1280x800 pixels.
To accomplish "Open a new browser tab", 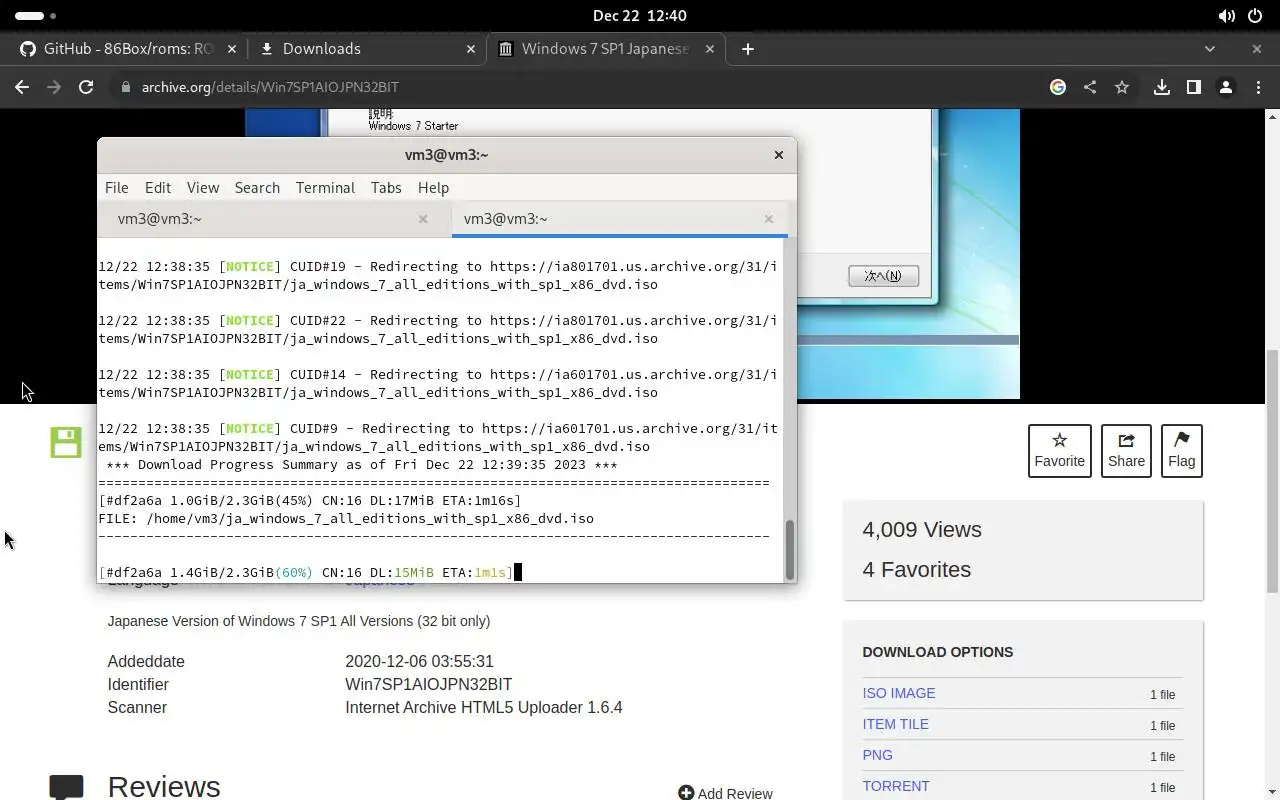I will click(x=748, y=49).
